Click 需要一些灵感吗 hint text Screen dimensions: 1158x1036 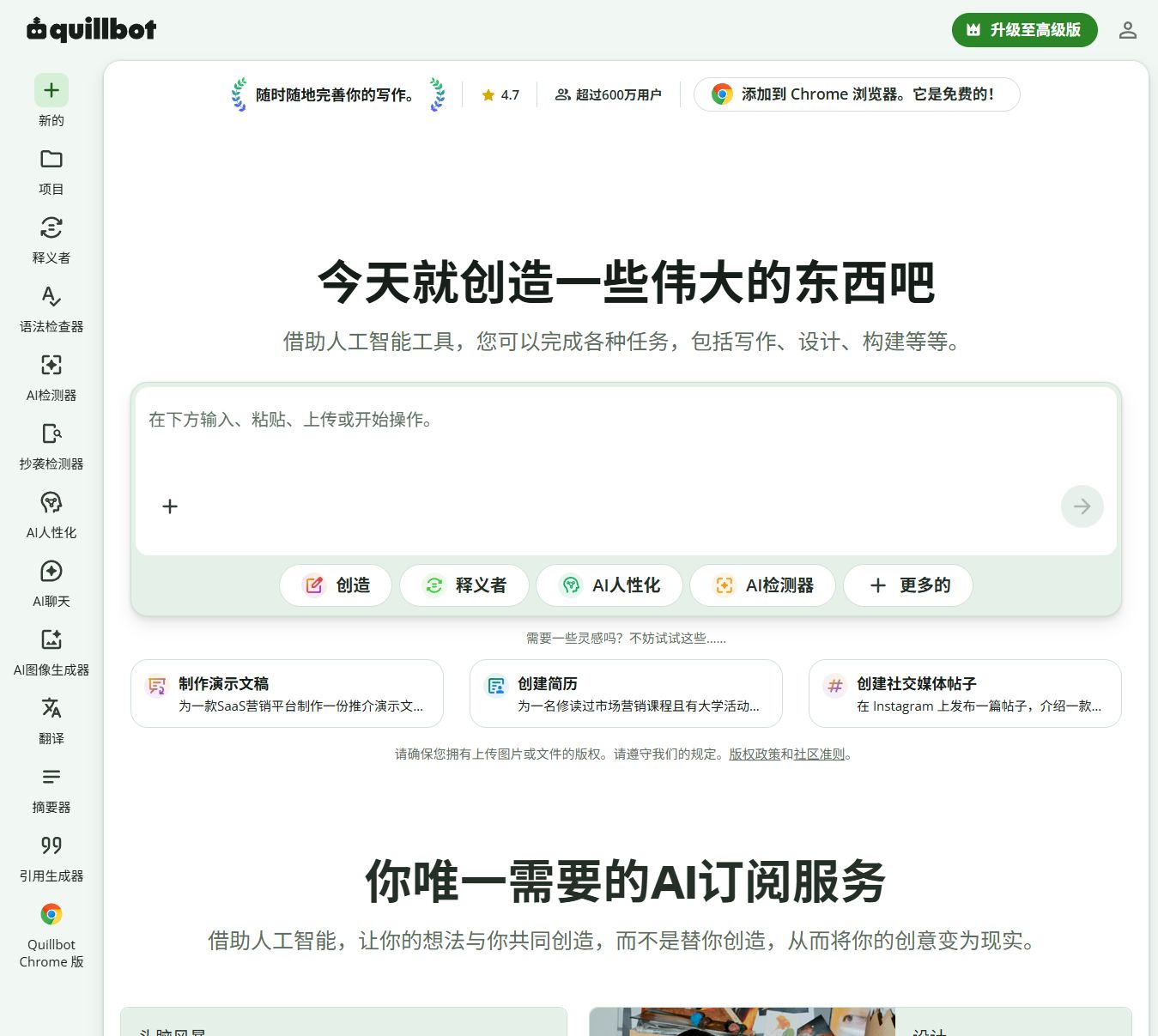pos(626,639)
